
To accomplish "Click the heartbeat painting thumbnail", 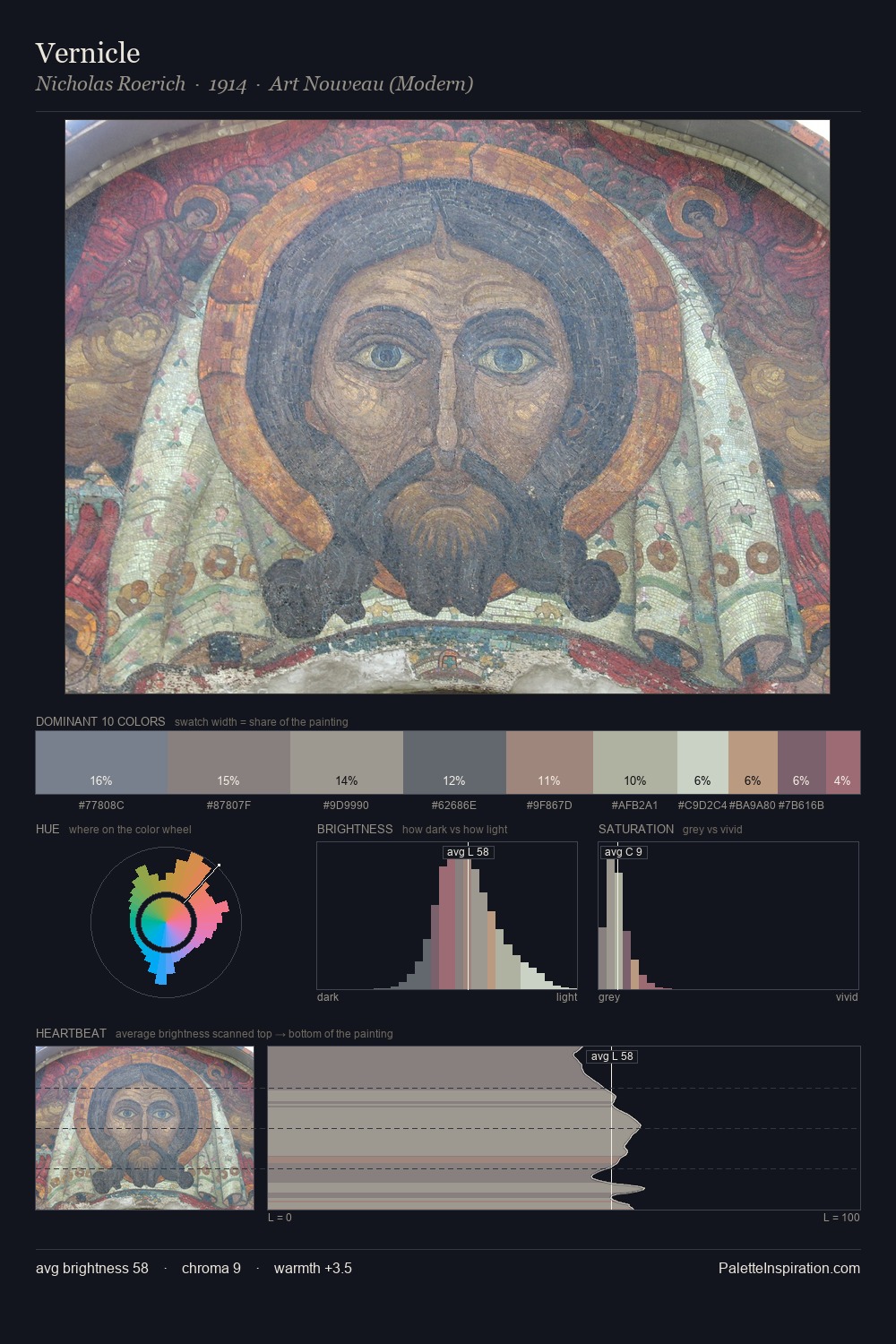I will pyautogui.click(x=144, y=1128).
